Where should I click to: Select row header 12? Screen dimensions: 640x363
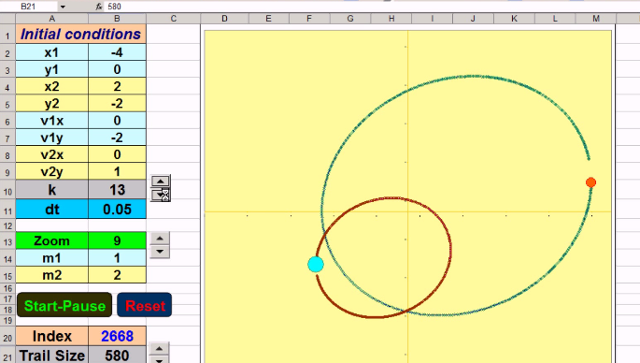point(8,225)
